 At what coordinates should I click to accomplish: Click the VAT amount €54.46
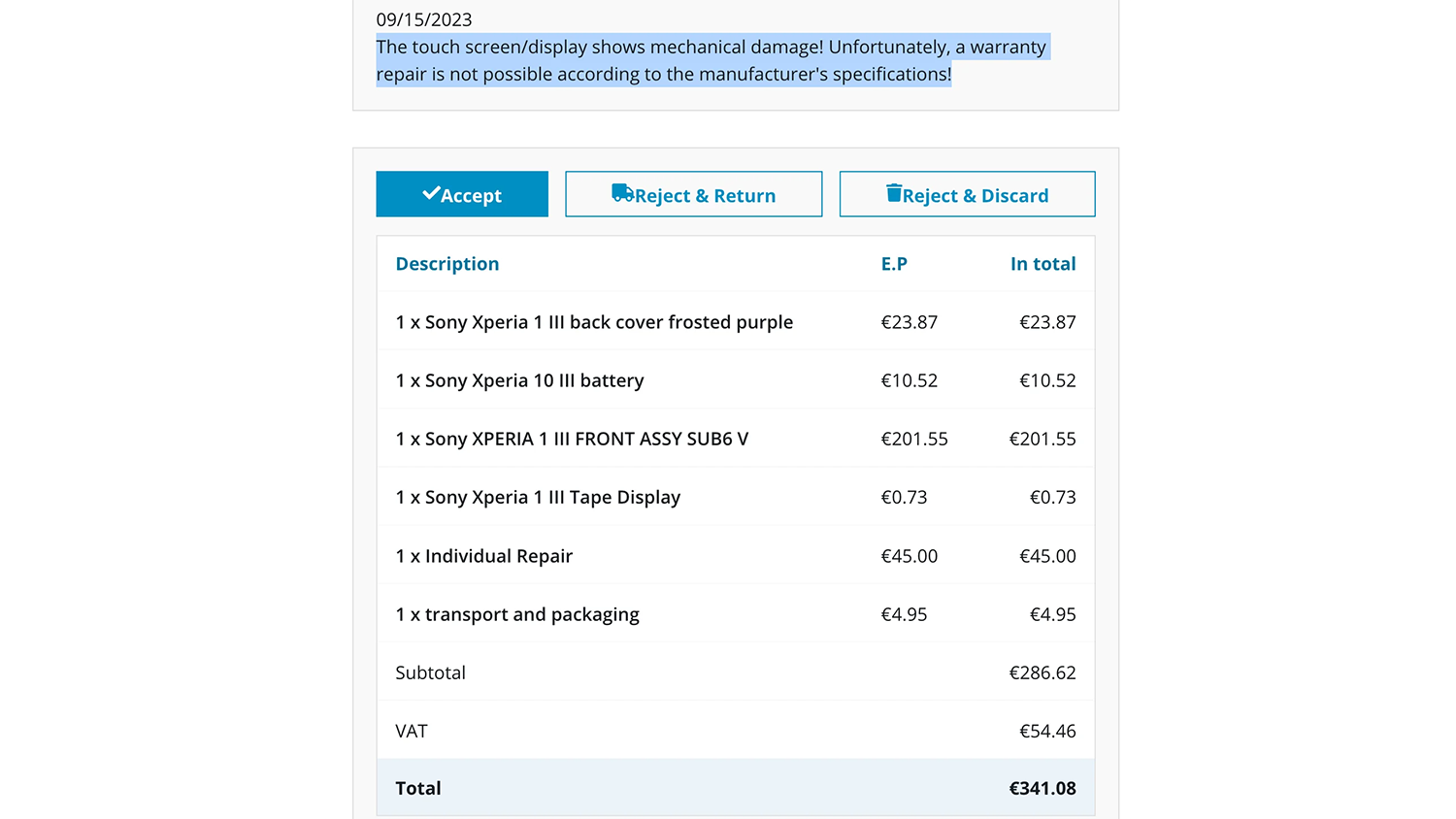click(1047, 731)
